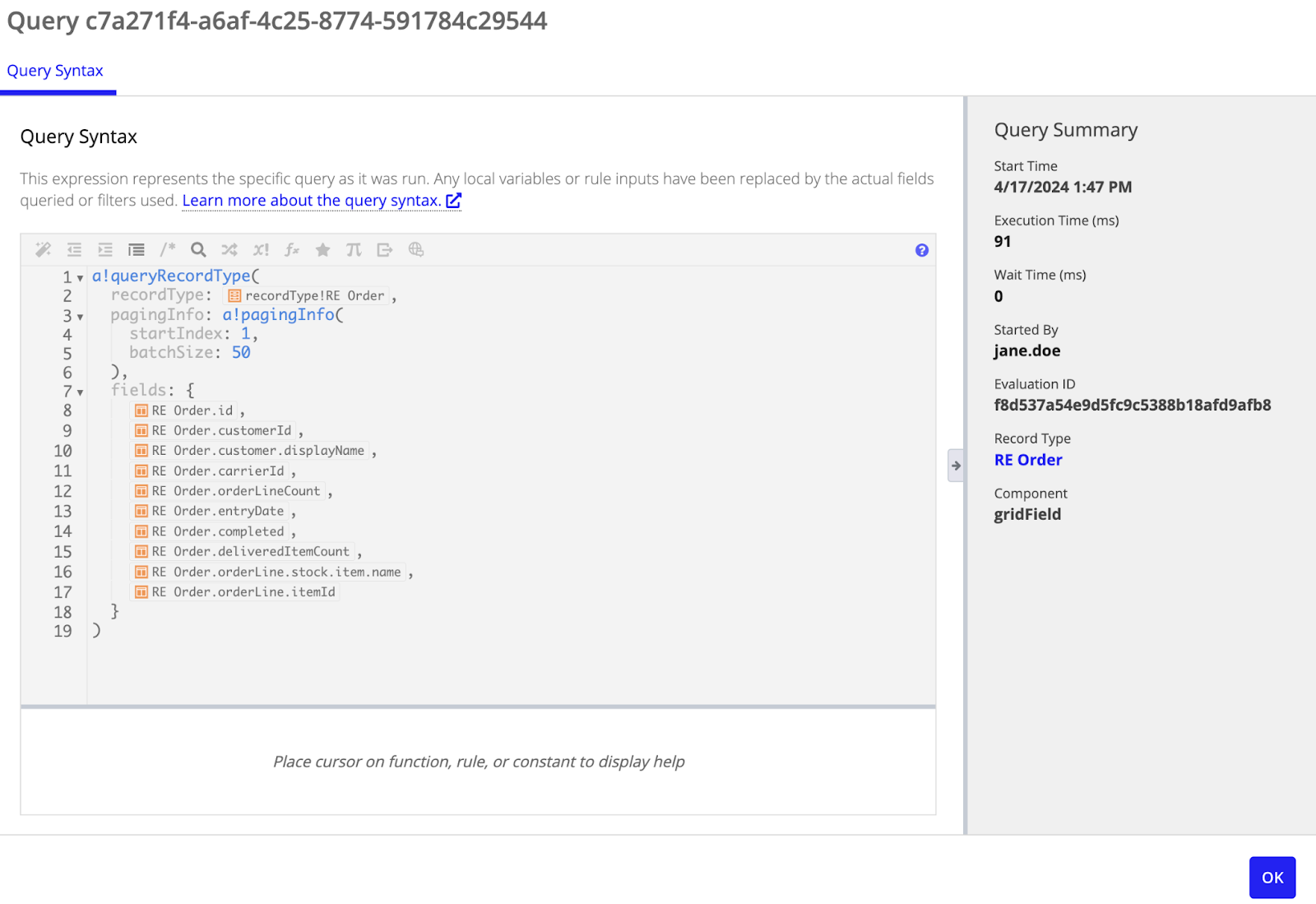Click the RE Order.customerId field chip

point(213,430)
